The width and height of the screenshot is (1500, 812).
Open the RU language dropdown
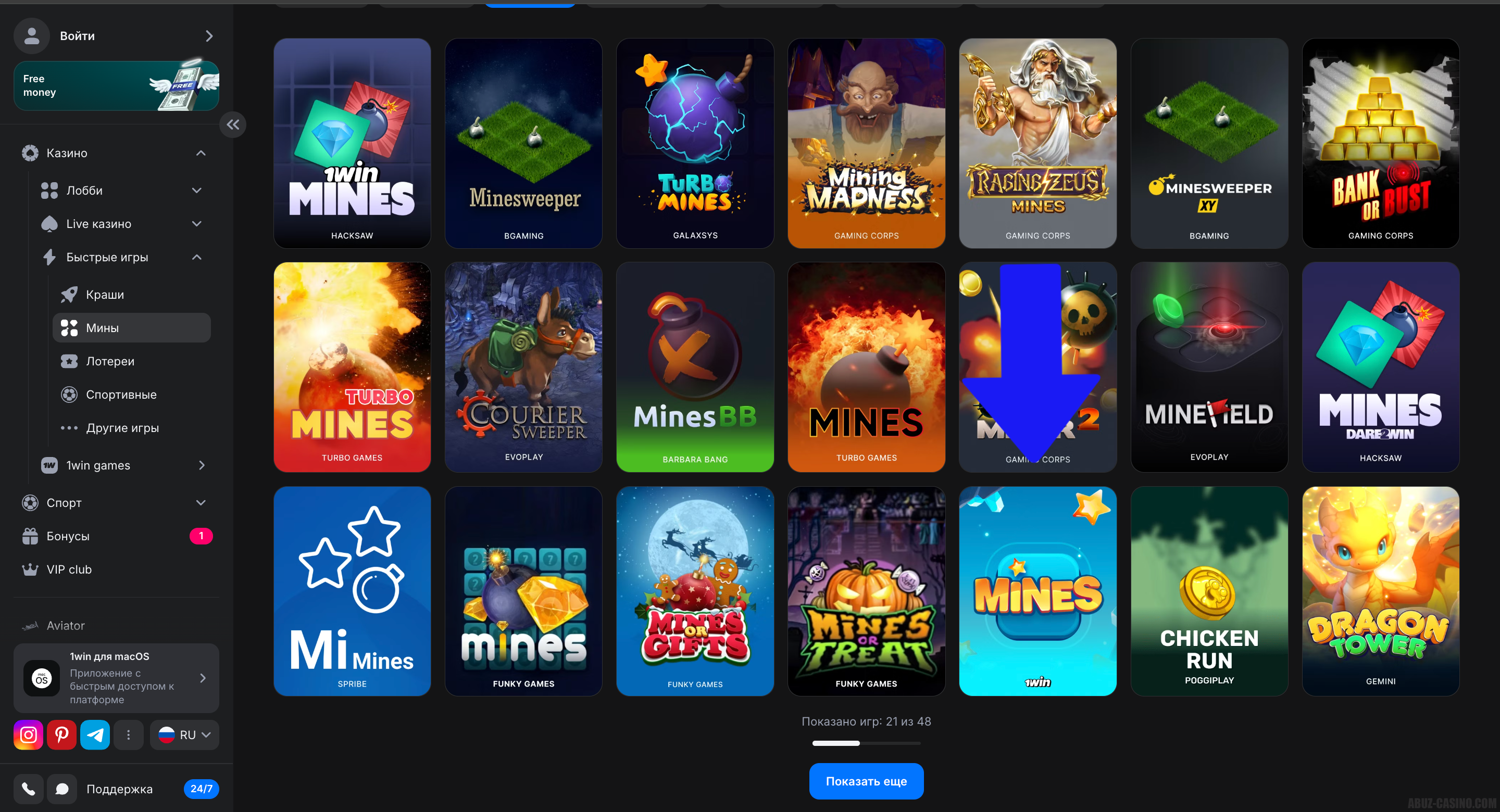click(x=184, y=734)
